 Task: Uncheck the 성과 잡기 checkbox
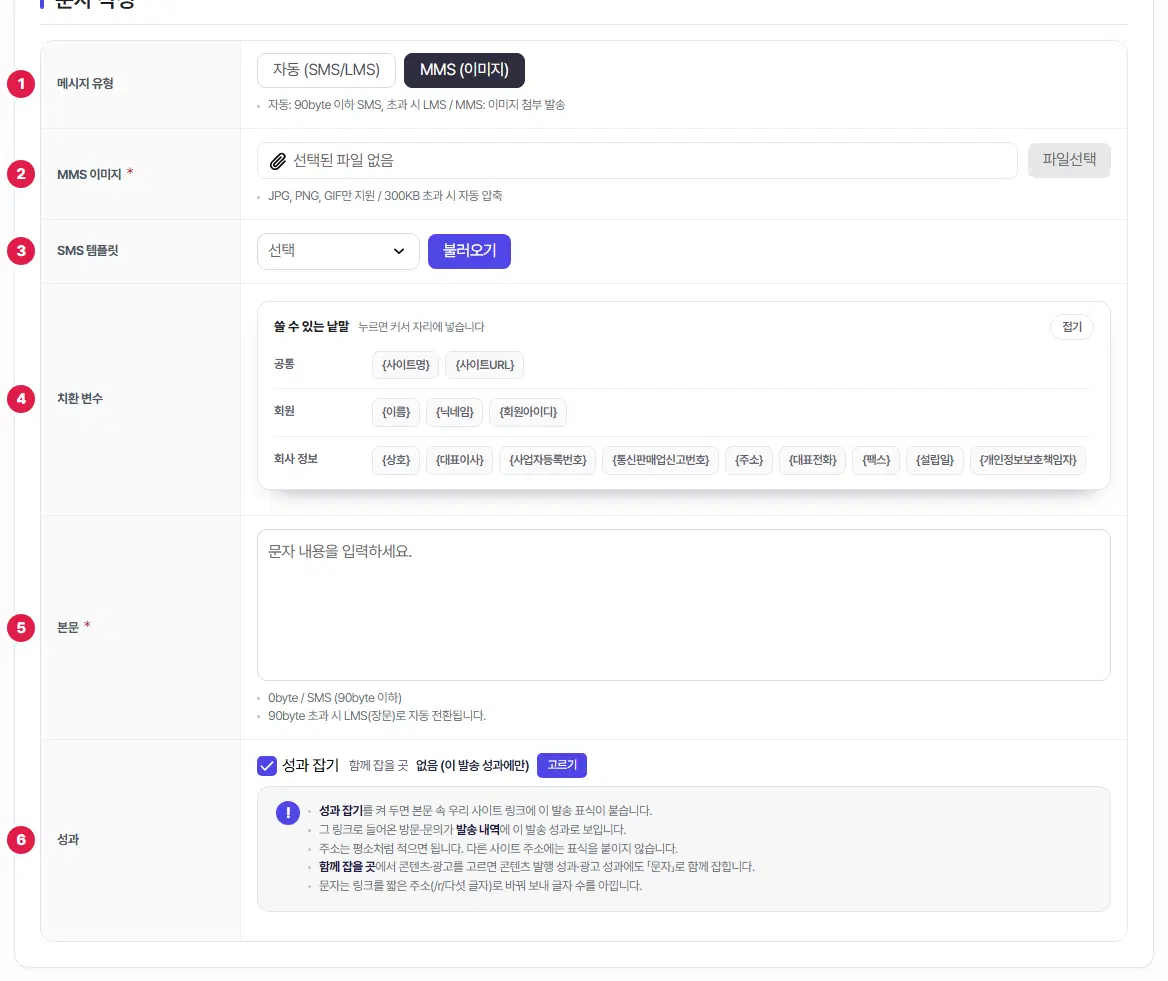coord(267,766)
